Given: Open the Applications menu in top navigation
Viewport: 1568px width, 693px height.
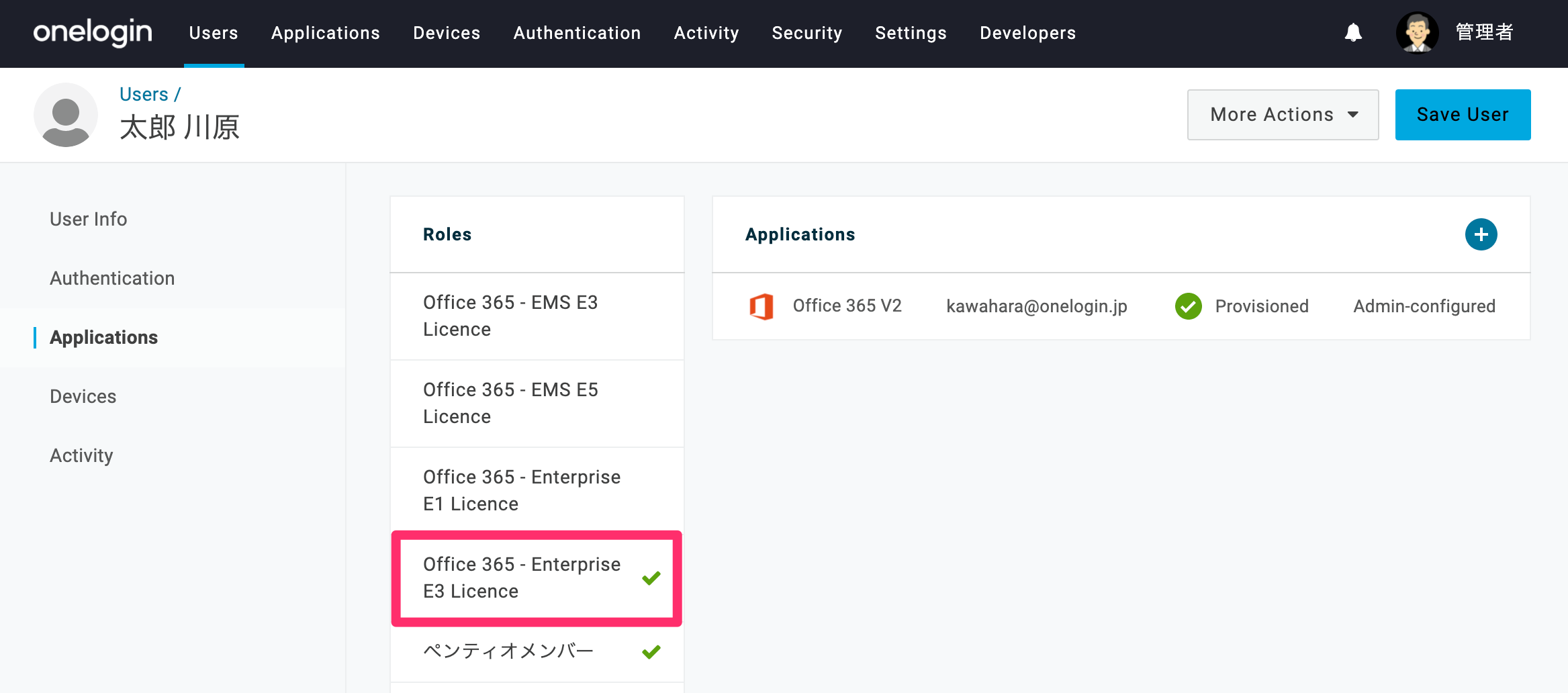Looking at the screenshot, I should pos(326,33).
